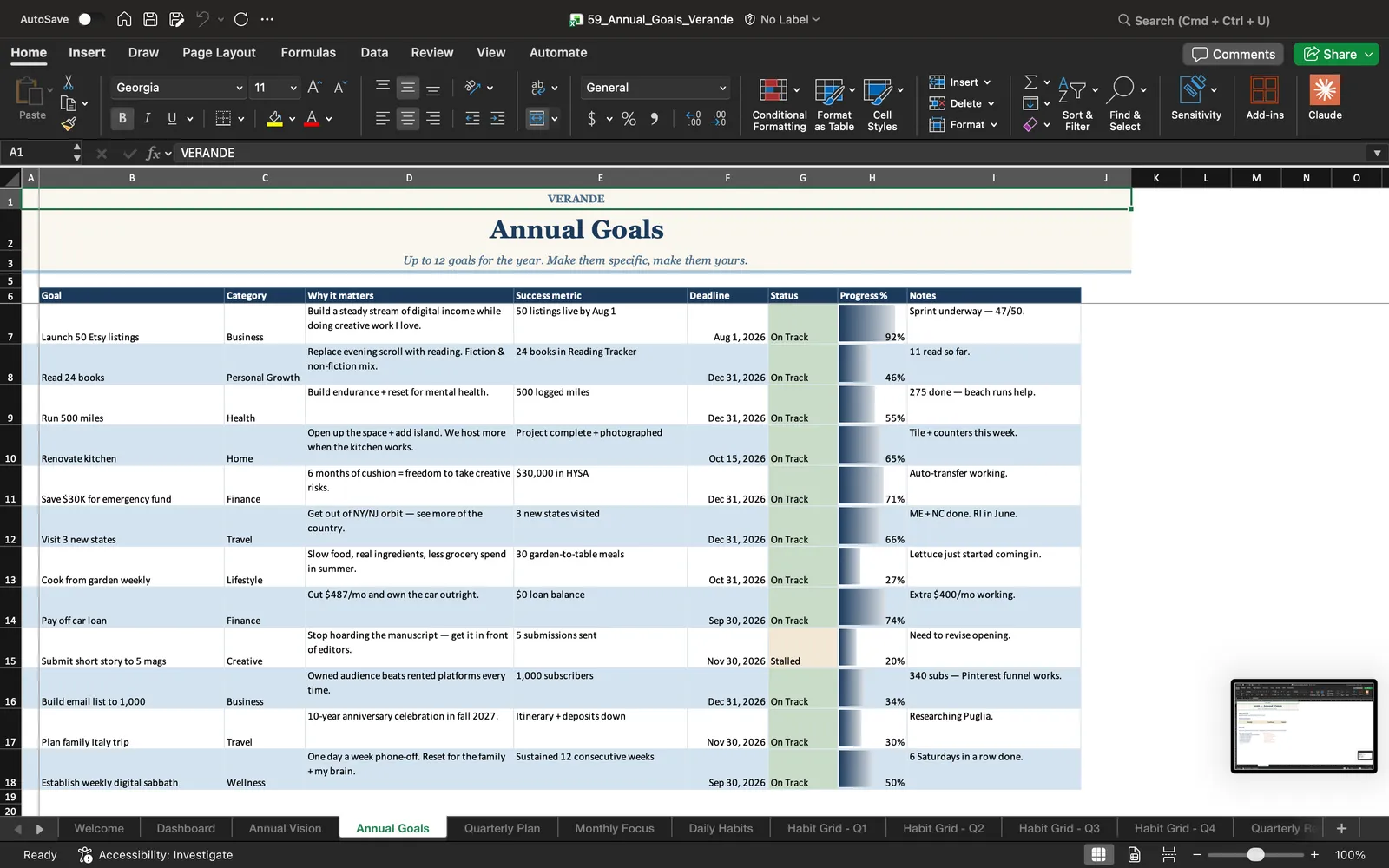This screenshot has width=1389, height=868.
Task: Open Conditional Formatting
Action: tap(779, 104)
